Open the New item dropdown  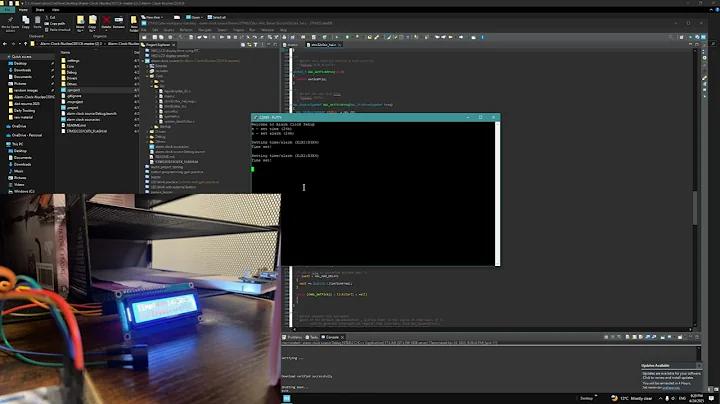point(153,17)
